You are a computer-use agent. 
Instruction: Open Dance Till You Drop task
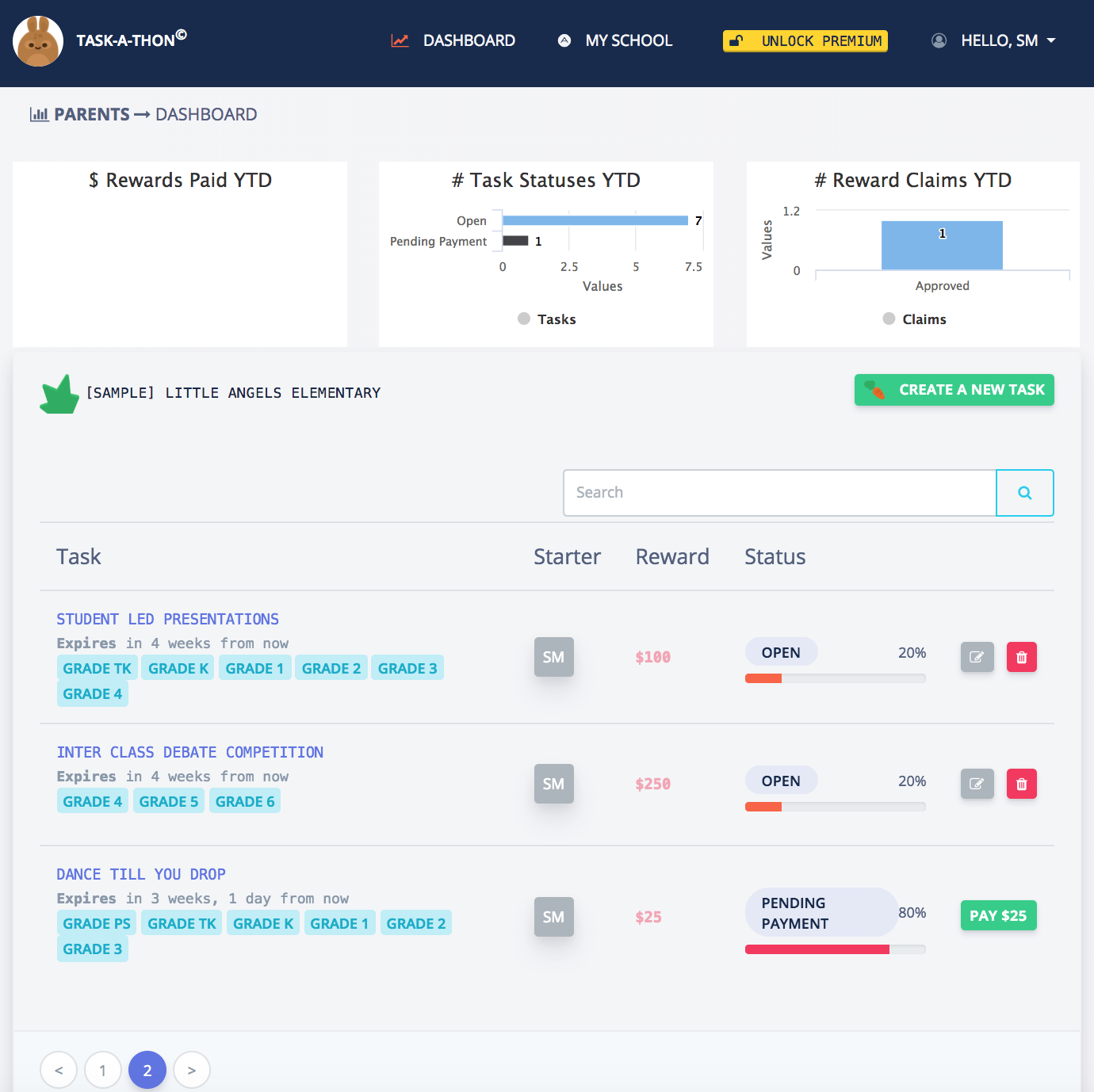[x=141, y=874]
